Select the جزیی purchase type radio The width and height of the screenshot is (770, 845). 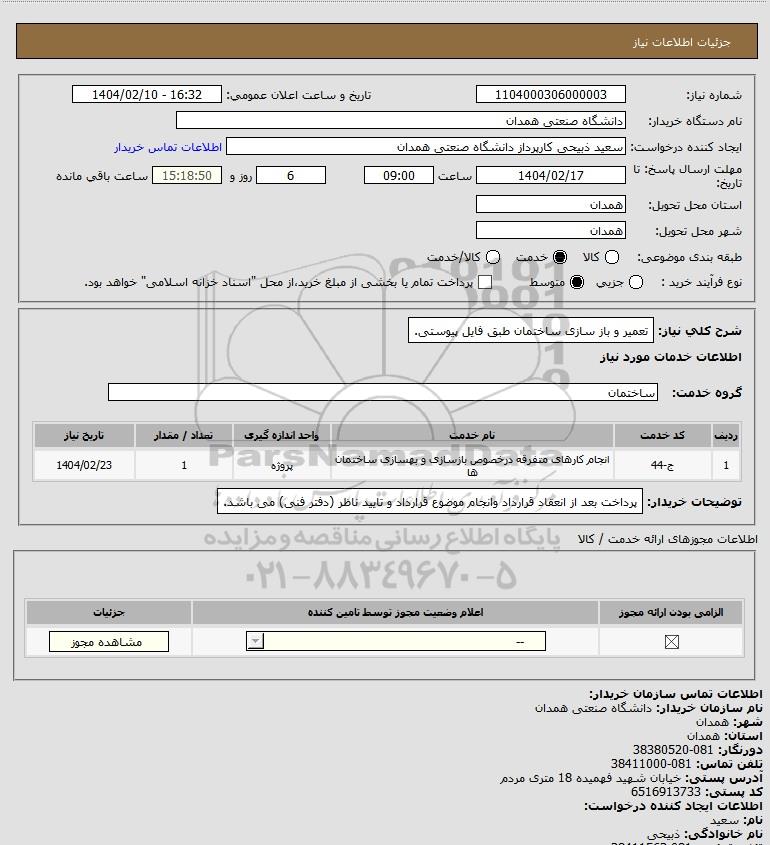pos(636,282)
